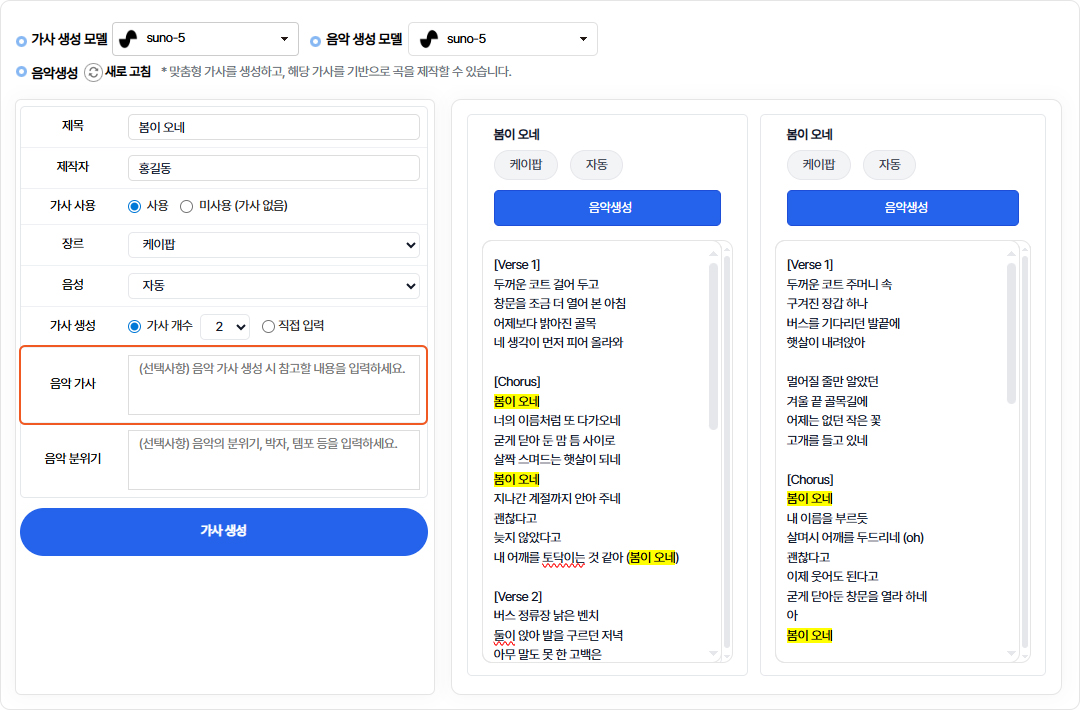Screen dimensions: 1080x710
Task: Open the 가사 개수 count dropdown
Action: pos(225,326)
